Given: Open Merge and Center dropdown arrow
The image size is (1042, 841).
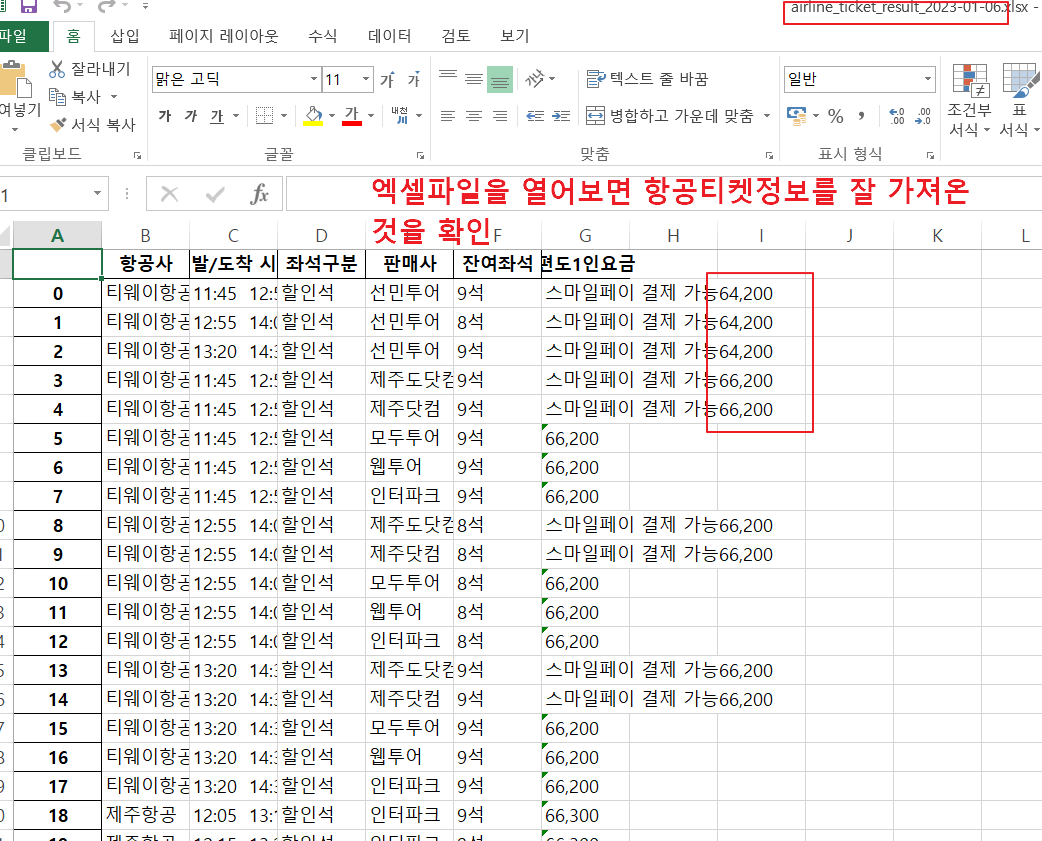Looking at the screenshot, I should point(767,116).
